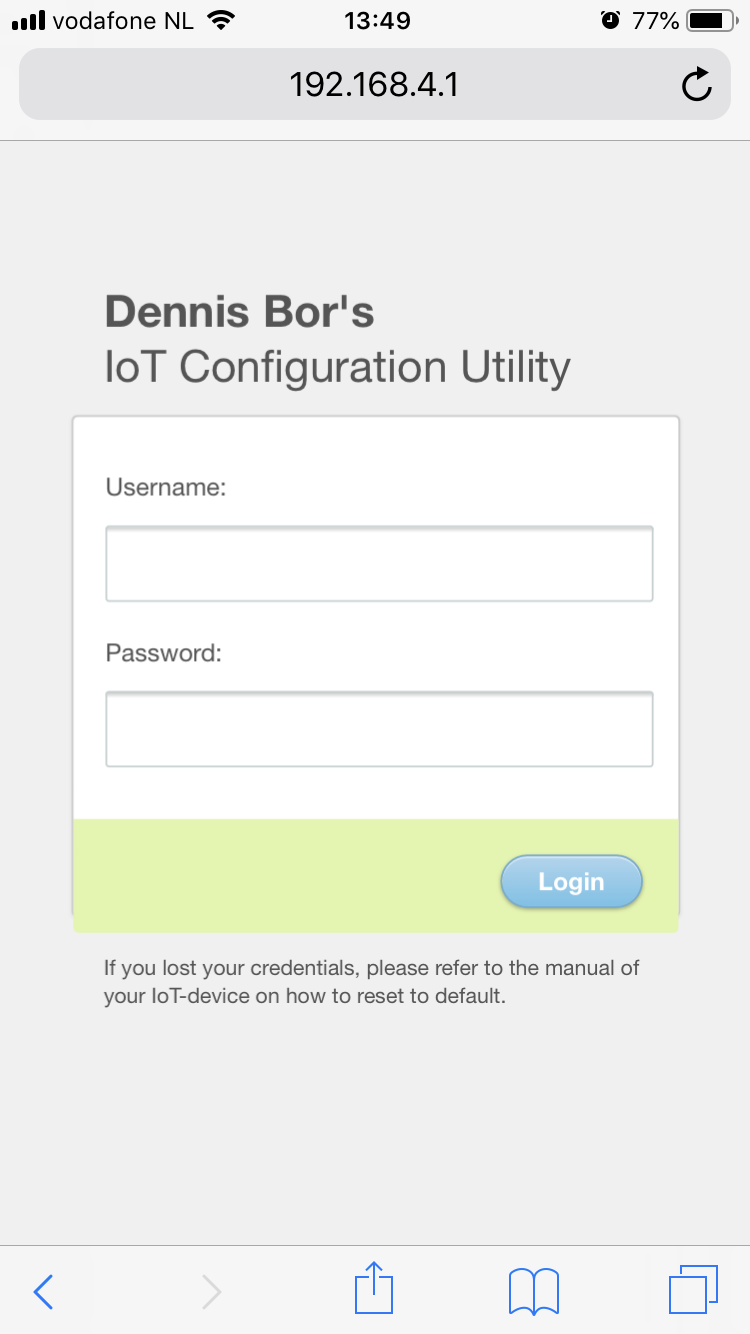
Task: Tap the 192.168.4.1 address bar
Action: click(x=374, y=85)
